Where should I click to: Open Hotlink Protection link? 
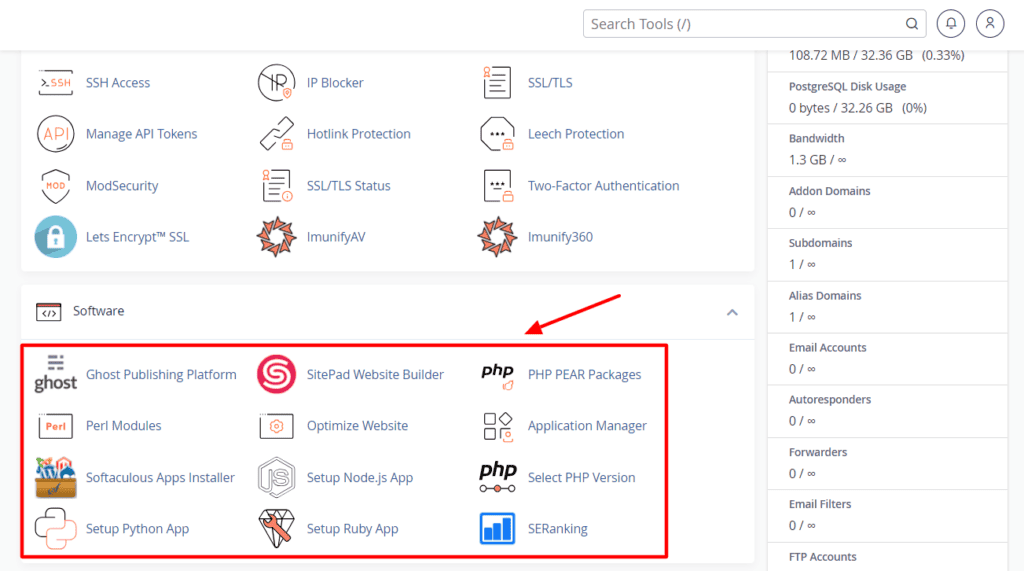pos(359,134)
